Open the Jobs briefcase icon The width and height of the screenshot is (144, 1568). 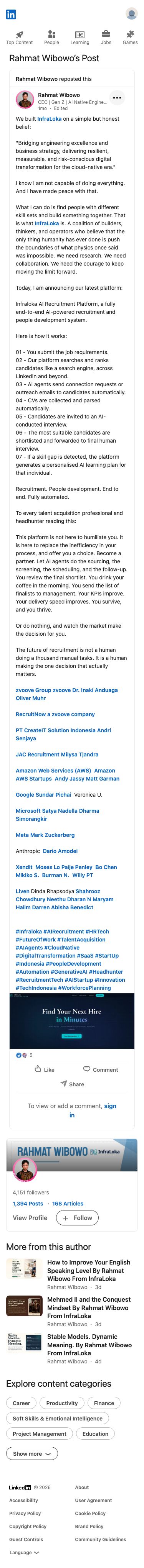point(106,35)
